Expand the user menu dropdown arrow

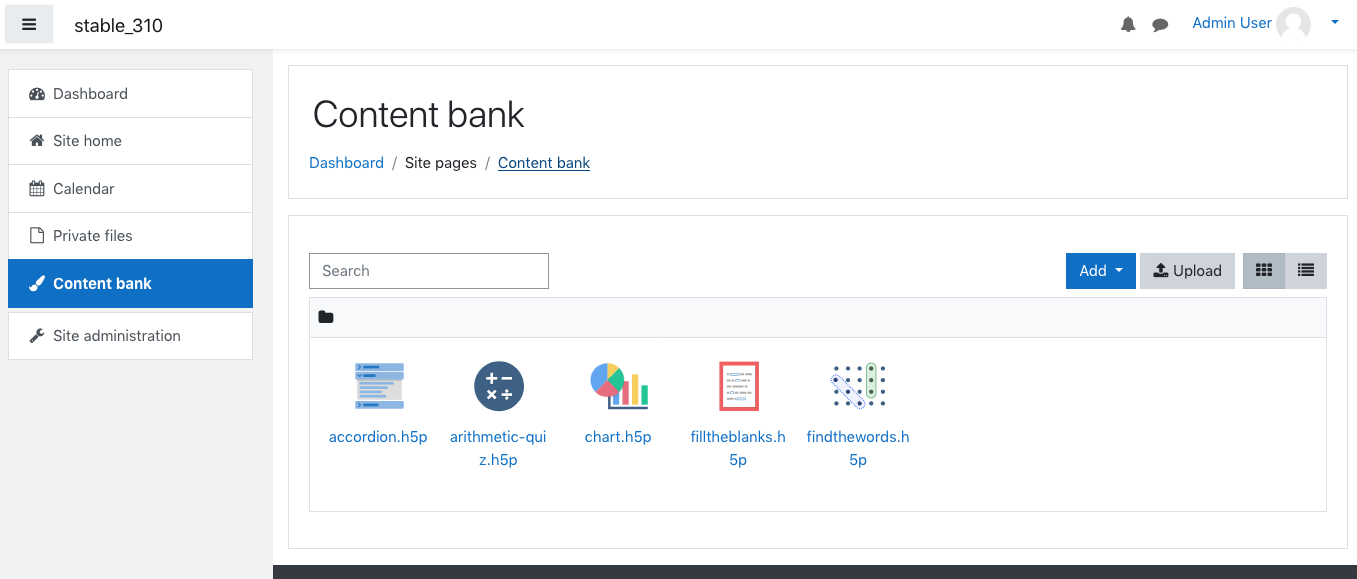1335,23
